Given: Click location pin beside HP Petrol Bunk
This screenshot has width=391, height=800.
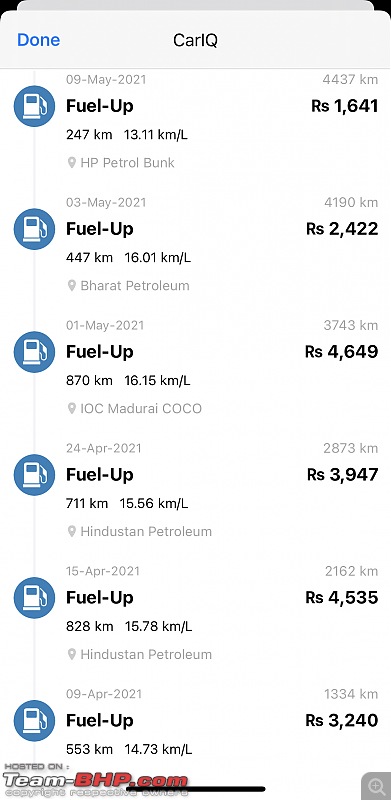Looking at the screenshot, I should tap(72, 163).
